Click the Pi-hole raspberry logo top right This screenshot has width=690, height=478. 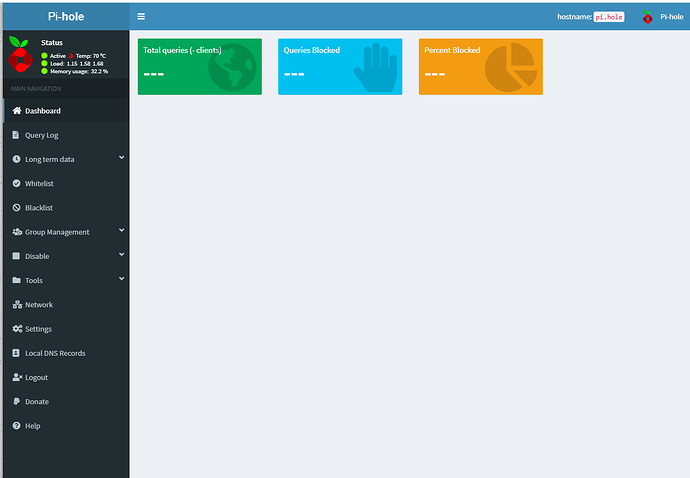(648, 17)
